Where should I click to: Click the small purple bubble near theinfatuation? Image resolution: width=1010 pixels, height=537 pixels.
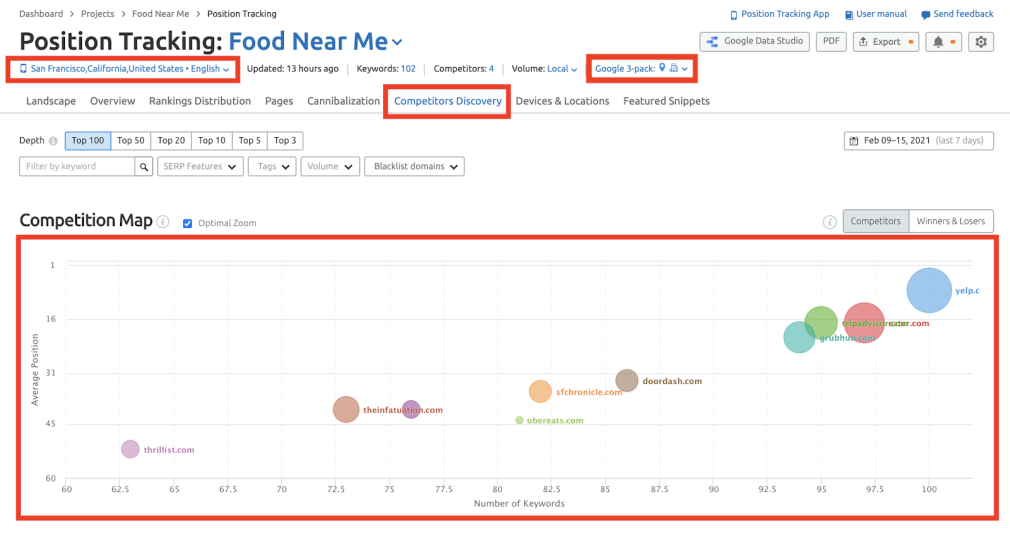click(411, 409)
